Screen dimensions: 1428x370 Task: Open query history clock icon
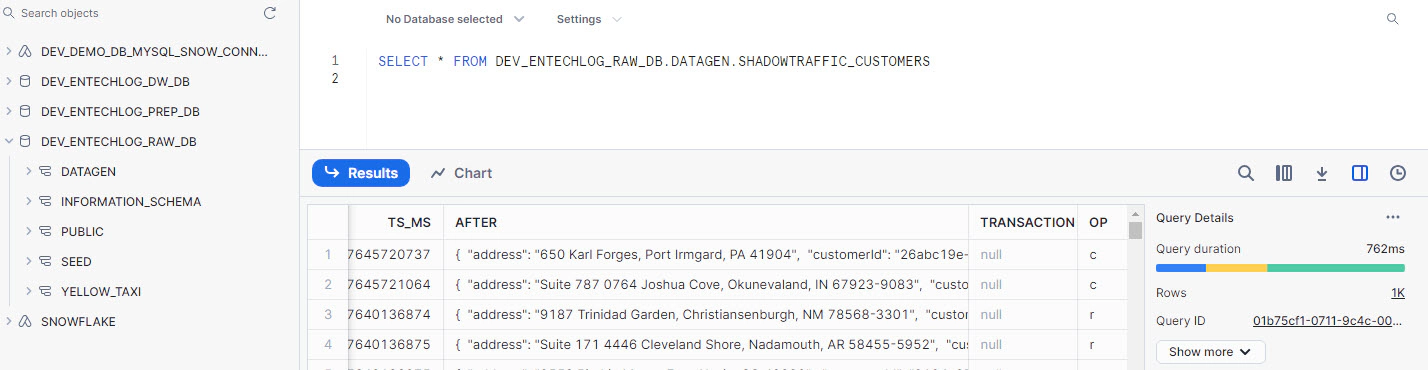point(1398,173)
